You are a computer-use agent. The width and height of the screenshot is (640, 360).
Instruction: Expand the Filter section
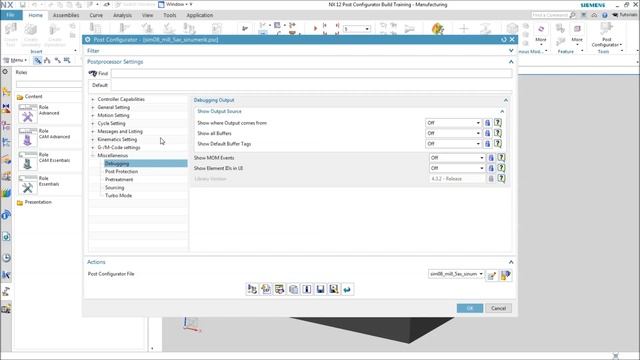click(x=511, y=51)
